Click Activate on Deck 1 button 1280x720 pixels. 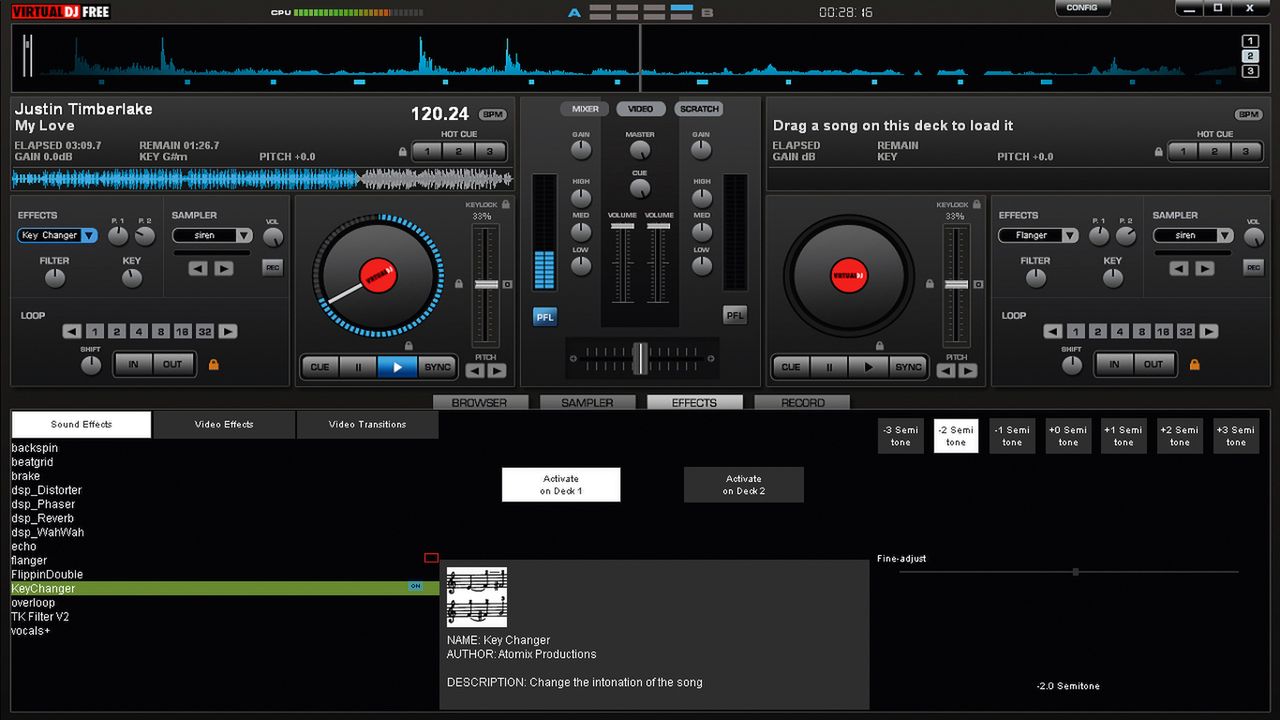(561, 485)
